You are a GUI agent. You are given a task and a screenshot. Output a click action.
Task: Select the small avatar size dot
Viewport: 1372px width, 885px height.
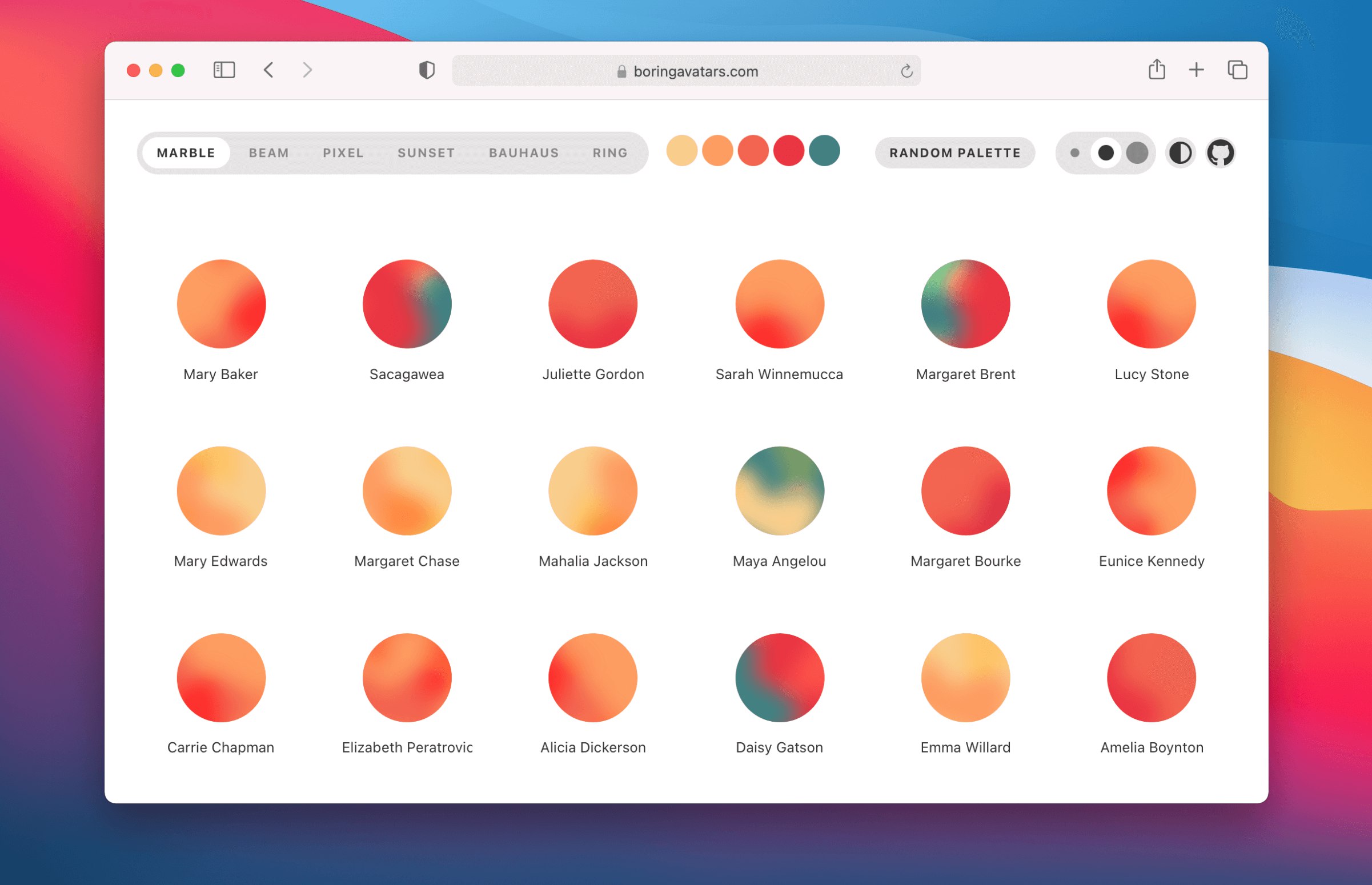[1074, 153]
